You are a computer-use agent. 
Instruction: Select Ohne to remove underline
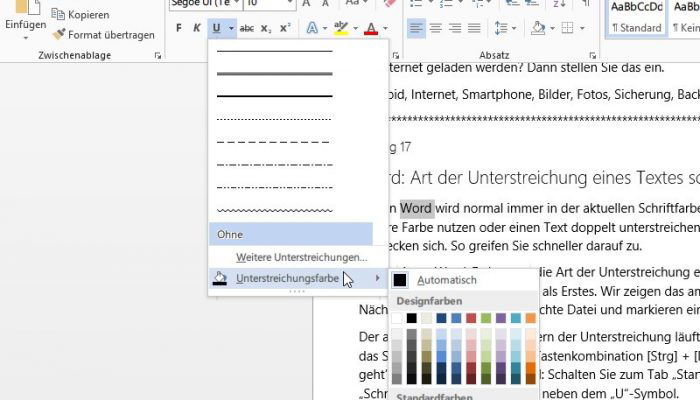tap(291, 234)
